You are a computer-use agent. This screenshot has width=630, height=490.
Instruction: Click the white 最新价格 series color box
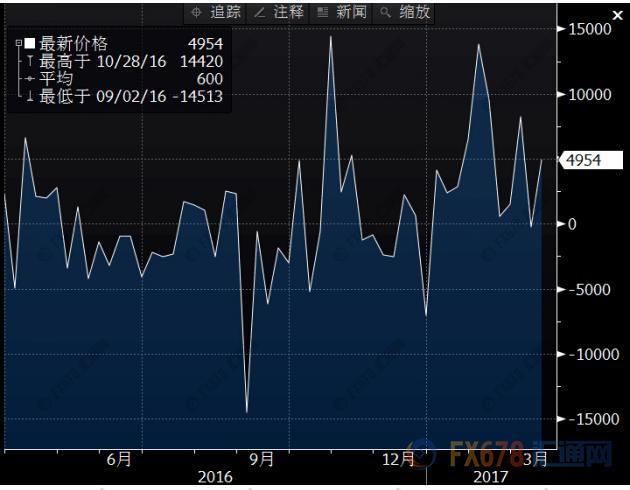[x=29, y=44]
